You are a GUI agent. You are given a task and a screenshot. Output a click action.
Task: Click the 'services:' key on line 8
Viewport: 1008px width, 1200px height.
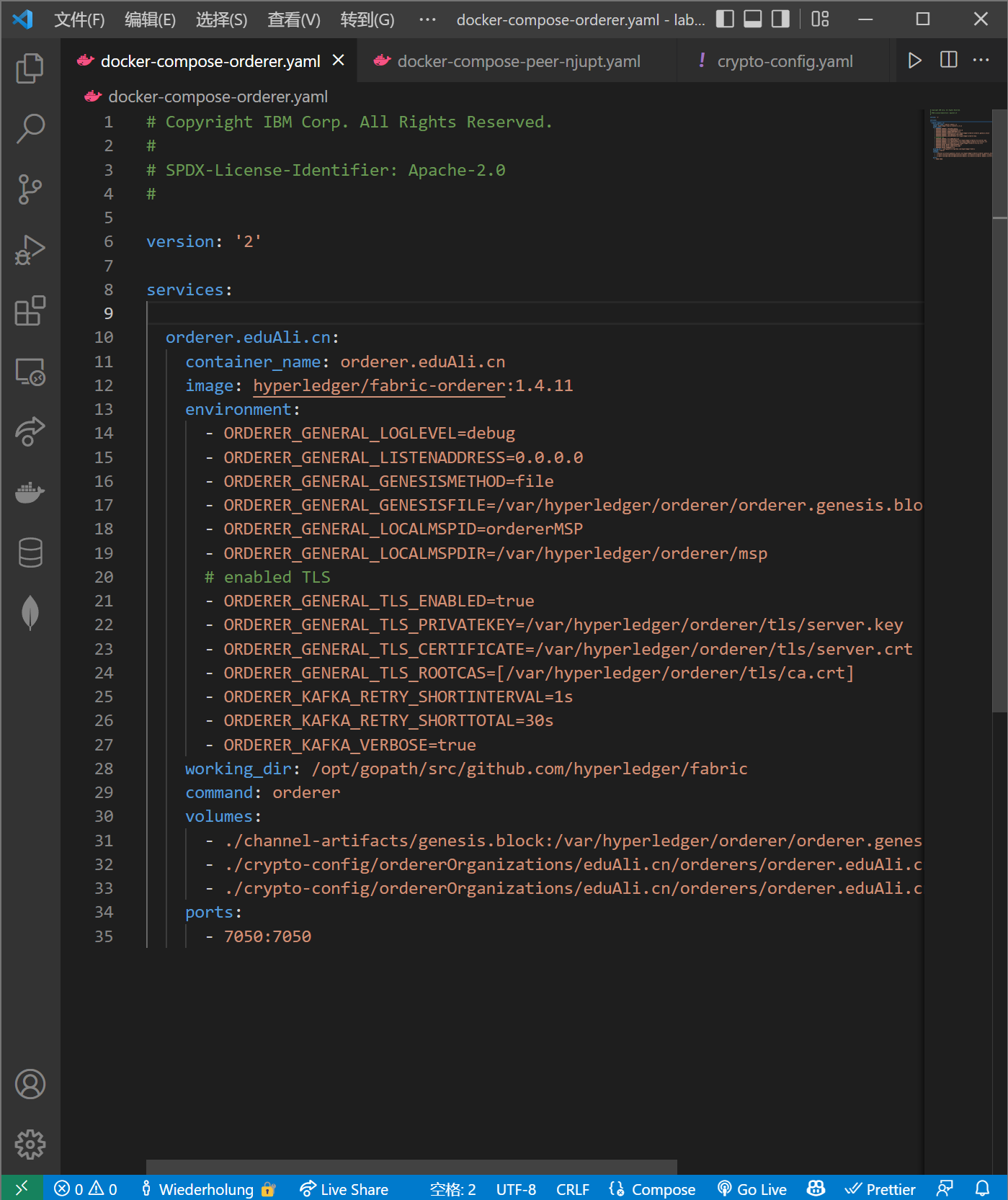point(189,290)
